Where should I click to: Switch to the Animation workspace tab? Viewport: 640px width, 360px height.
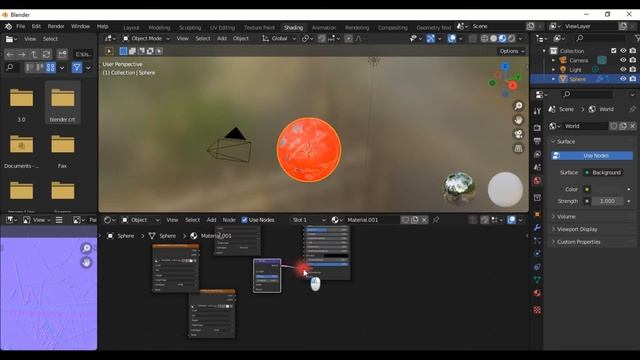(324, 28)
